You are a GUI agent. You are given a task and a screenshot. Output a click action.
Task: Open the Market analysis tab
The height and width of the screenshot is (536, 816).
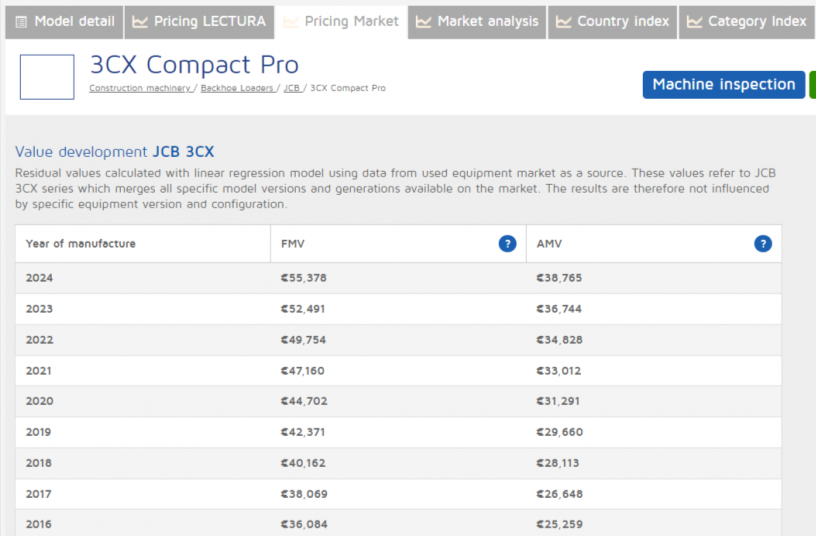(477, 22)
